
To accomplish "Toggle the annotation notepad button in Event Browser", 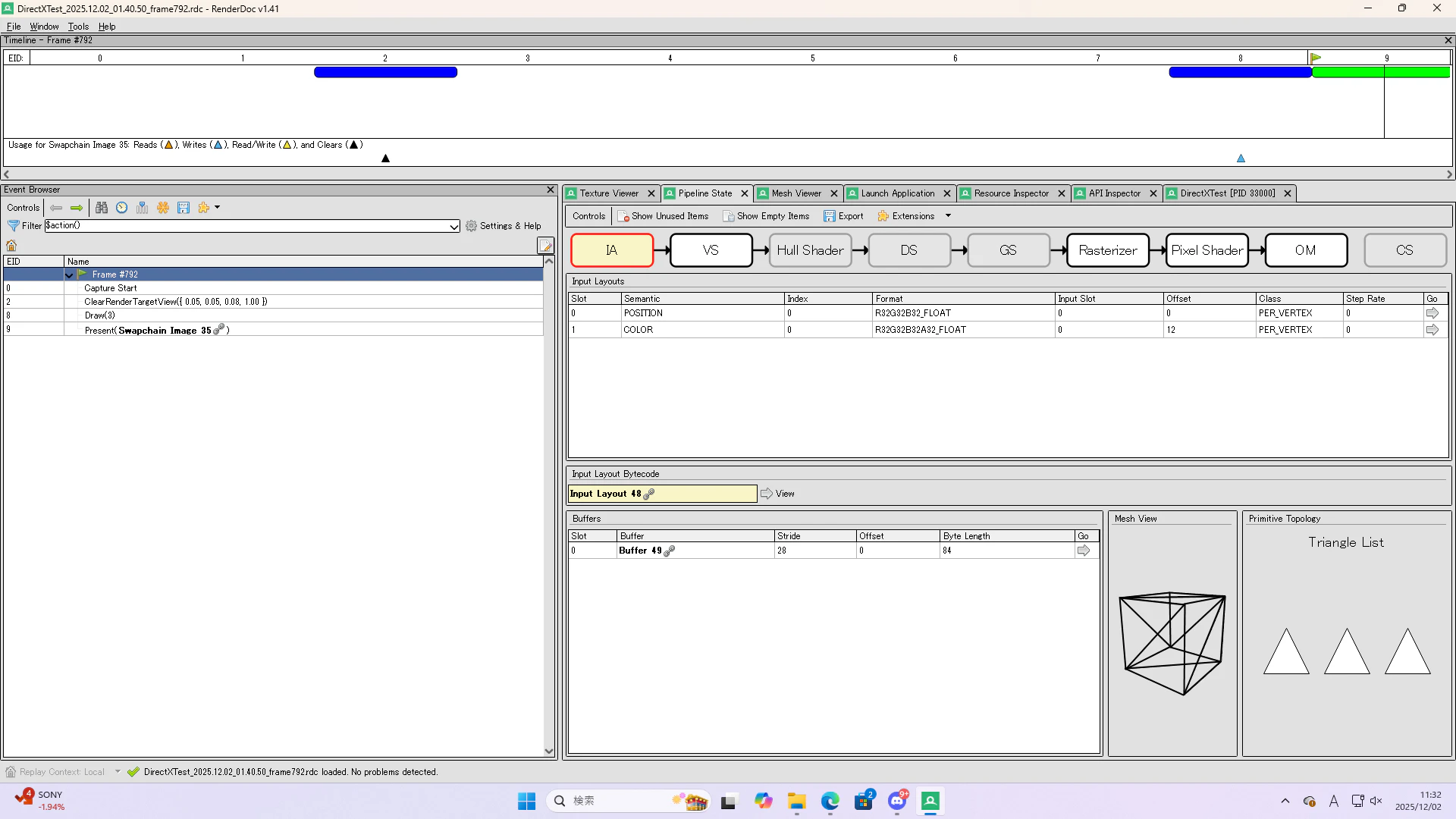I will (545, 246).
